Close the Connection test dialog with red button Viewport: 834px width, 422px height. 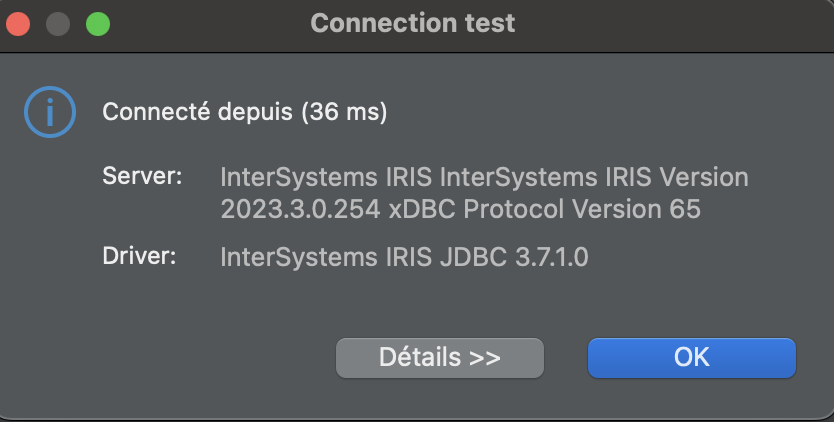click(x=18, y=23)
